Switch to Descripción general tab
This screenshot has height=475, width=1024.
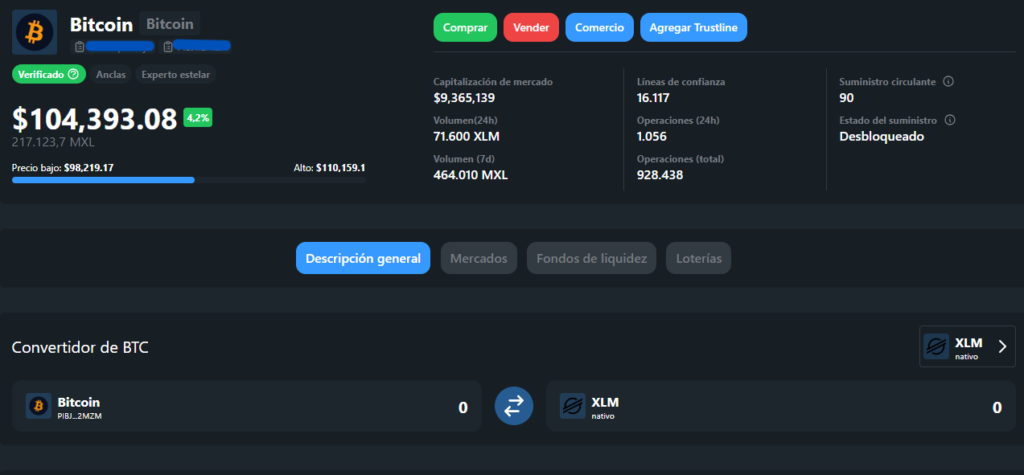(363, 258)
